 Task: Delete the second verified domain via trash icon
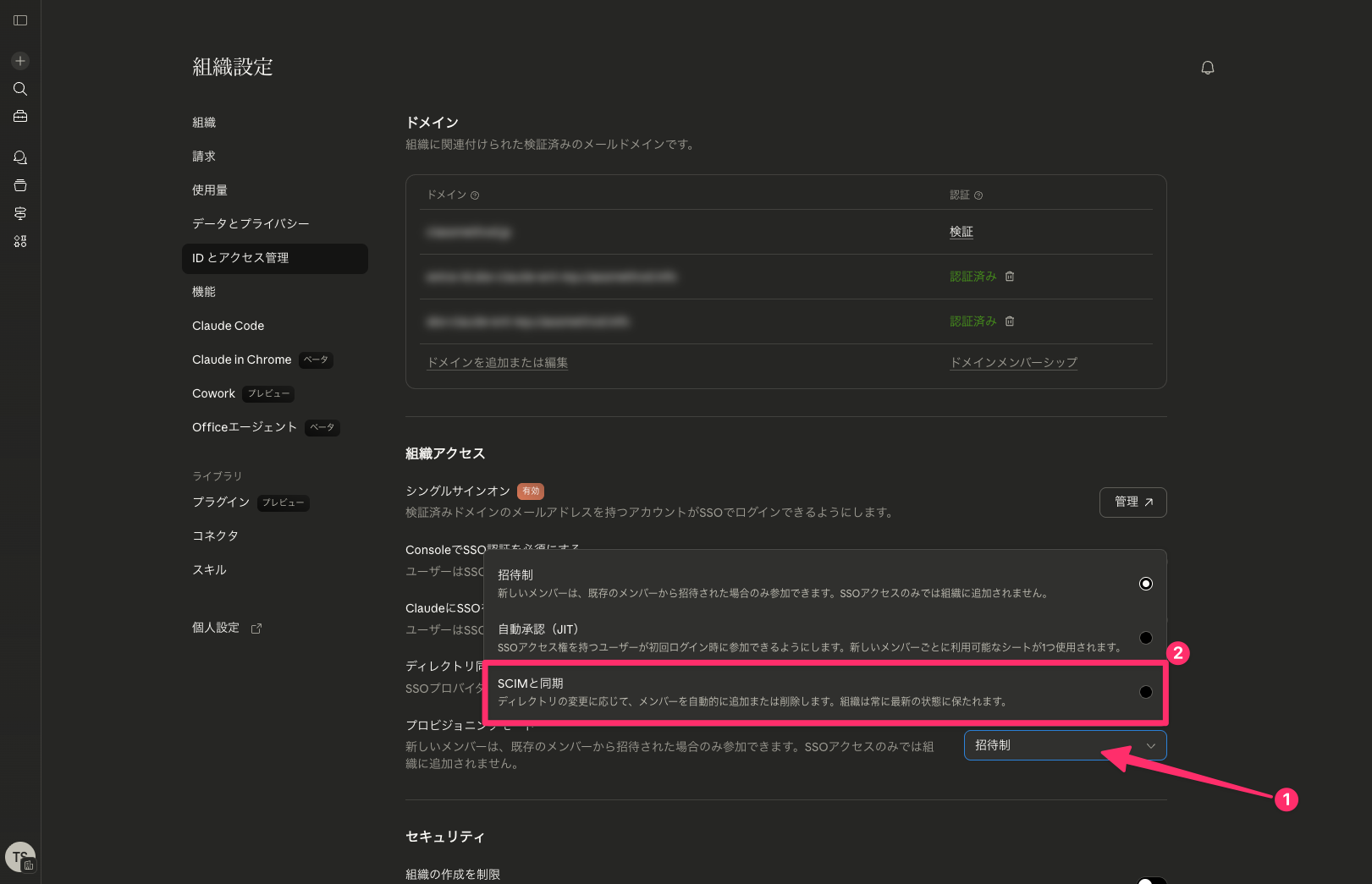pos(1010,321)
